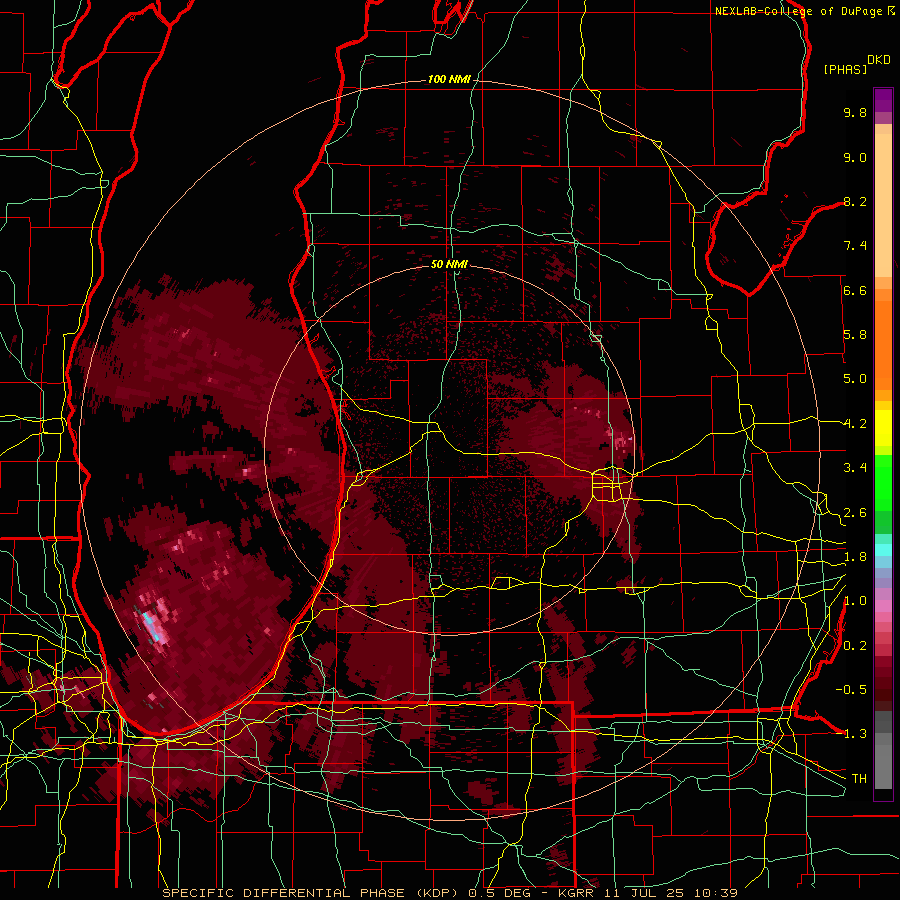Click the 1.0 scale value
900x900 pixels.
(x=855, y=601)
